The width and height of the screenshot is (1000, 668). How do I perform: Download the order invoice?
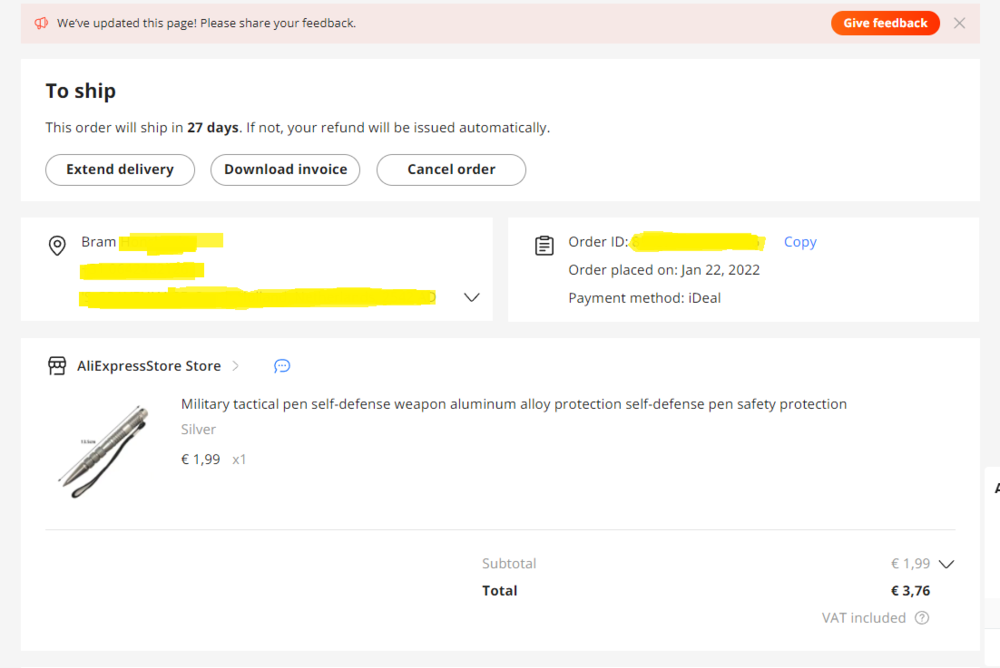pyautogui.click(x=286, y=169)
